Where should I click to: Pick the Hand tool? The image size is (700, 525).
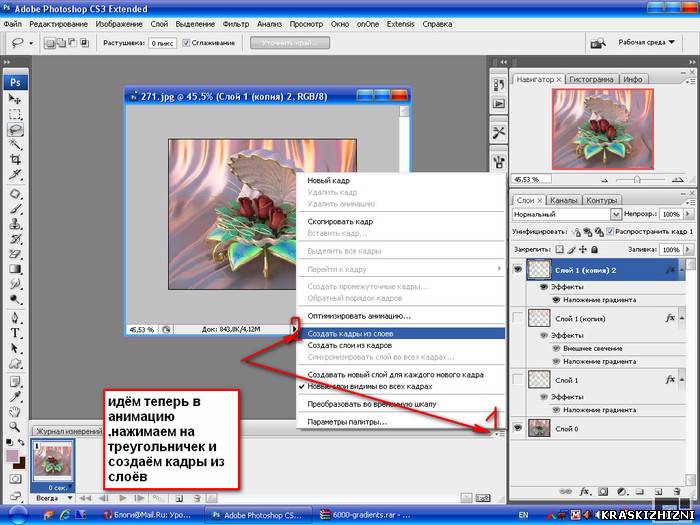[15, 411]
